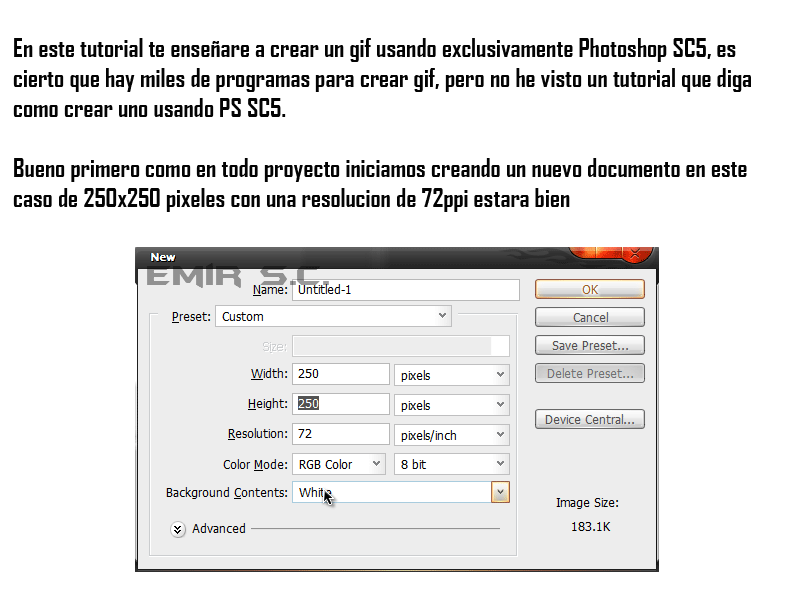The height and width of the screenshot is (600, 800).
Task: Click the Cancel button
Action: [x=589, y=317]
